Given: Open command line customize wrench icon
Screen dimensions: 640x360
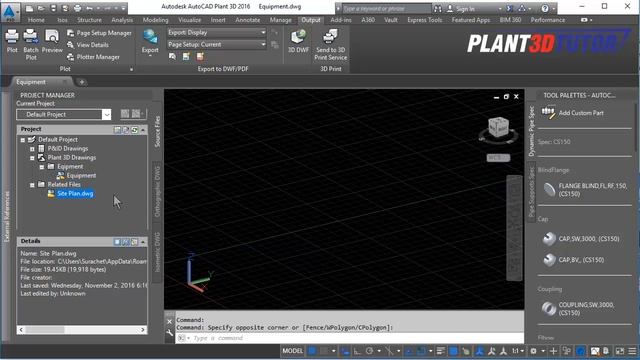Looking at the screenshot, I should (x=169, y=333).
